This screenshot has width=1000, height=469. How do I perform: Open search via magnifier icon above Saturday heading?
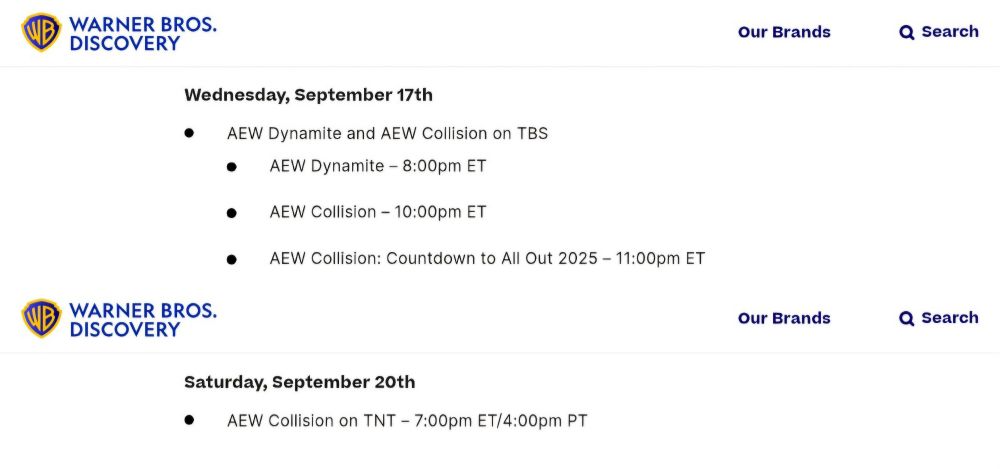tap(906, 318)
